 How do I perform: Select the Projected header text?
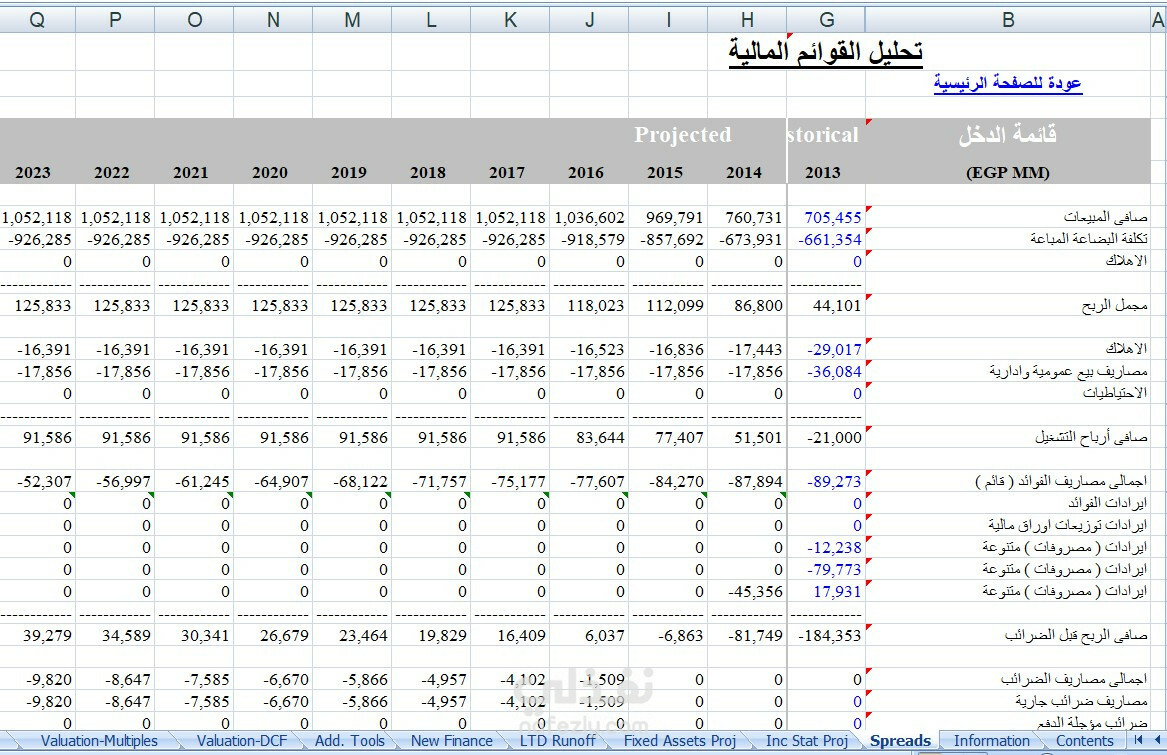[x=682, y=135]
